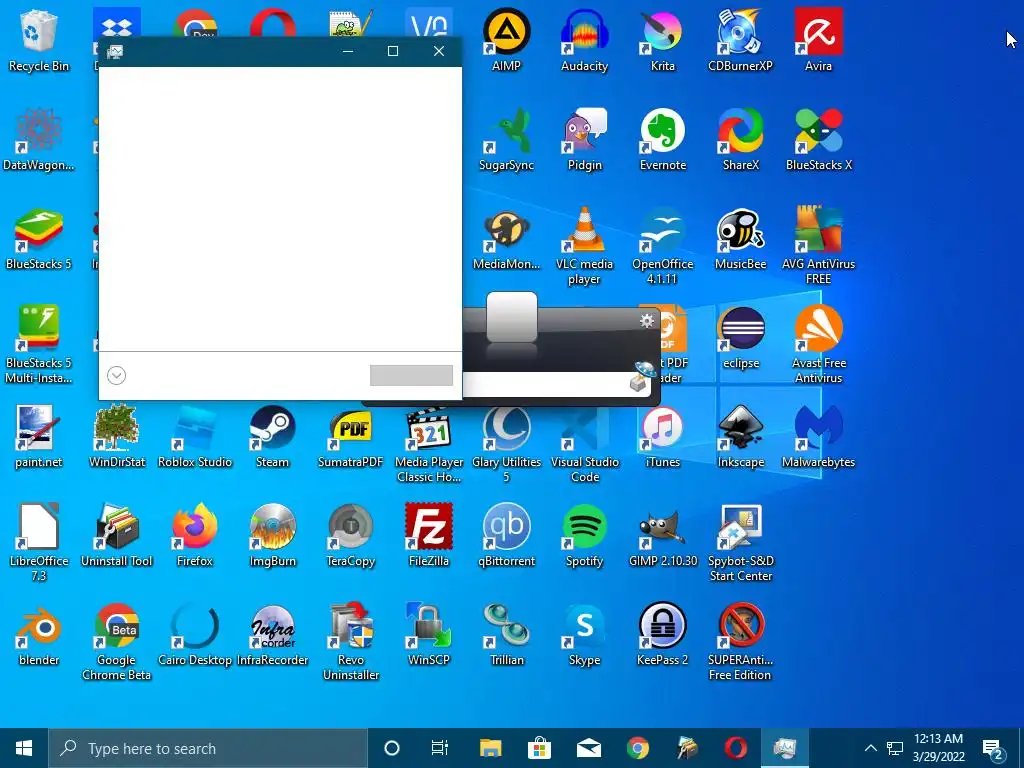
Task: Show hidden tray icons chevron
Action: pos(871,748)
